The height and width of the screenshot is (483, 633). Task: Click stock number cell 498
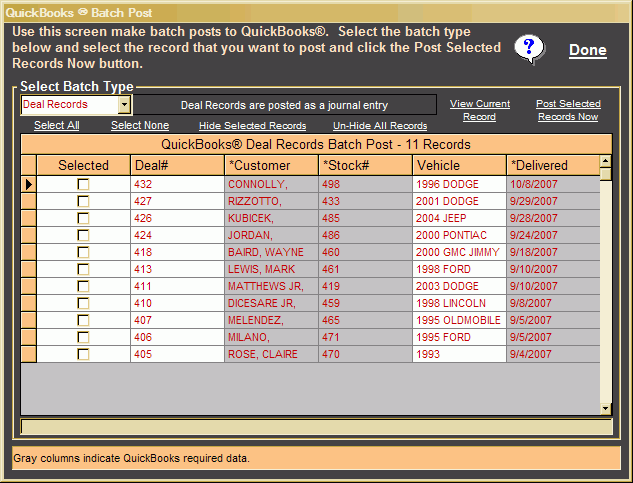pos(365,185)
